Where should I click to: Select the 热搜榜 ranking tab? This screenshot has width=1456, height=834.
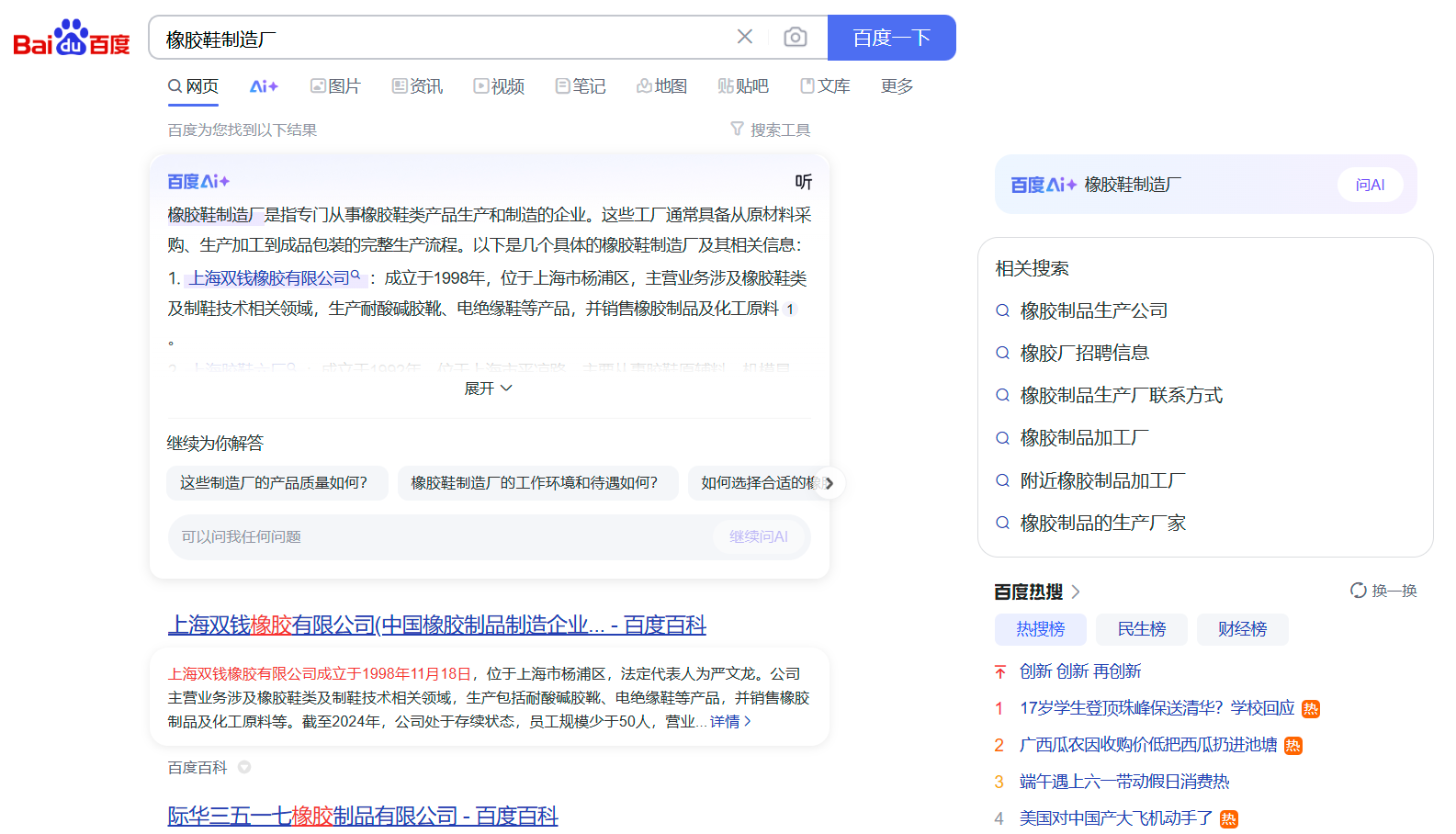[1040, 629]
